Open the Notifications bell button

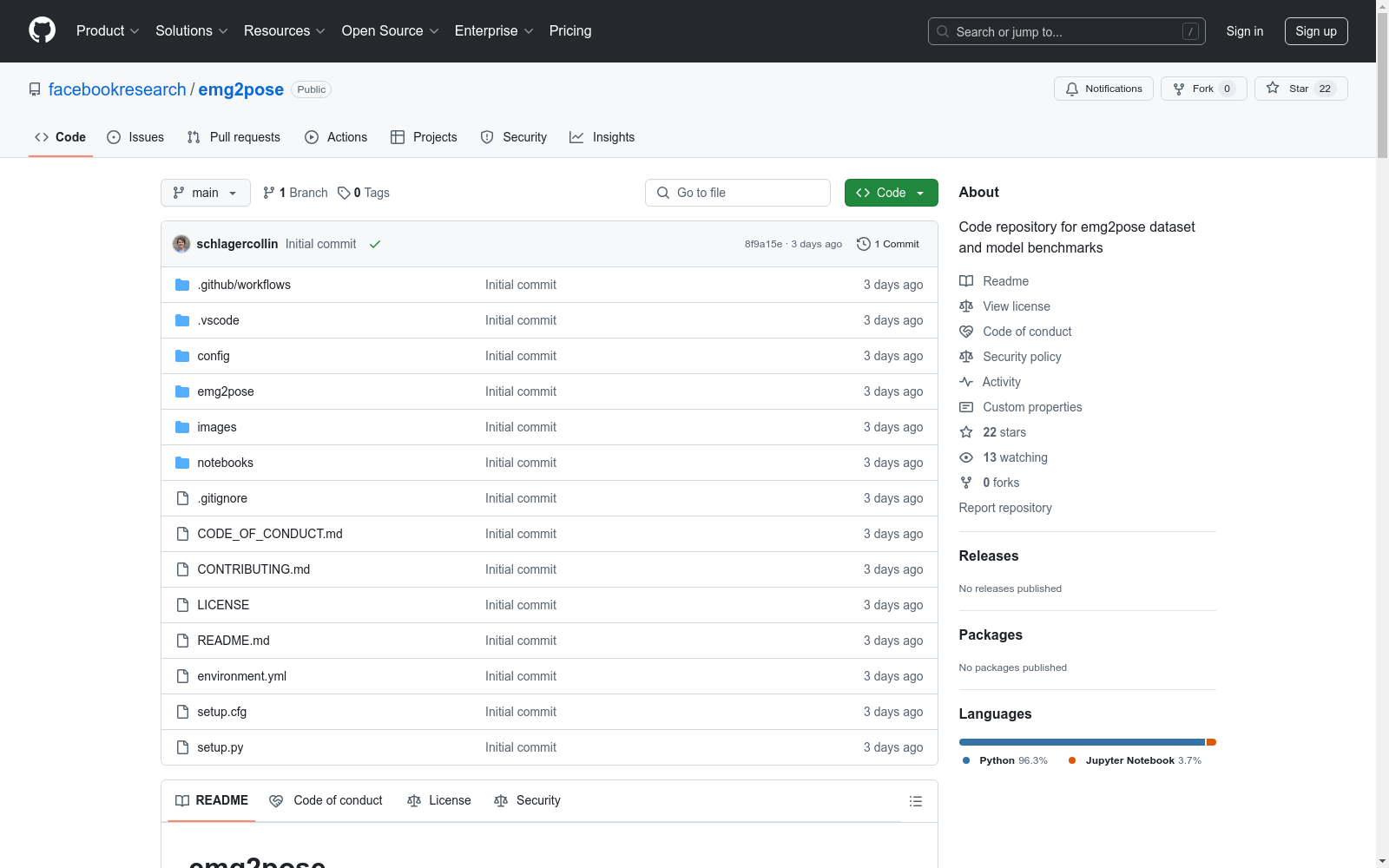click(x=1103, y=89)
